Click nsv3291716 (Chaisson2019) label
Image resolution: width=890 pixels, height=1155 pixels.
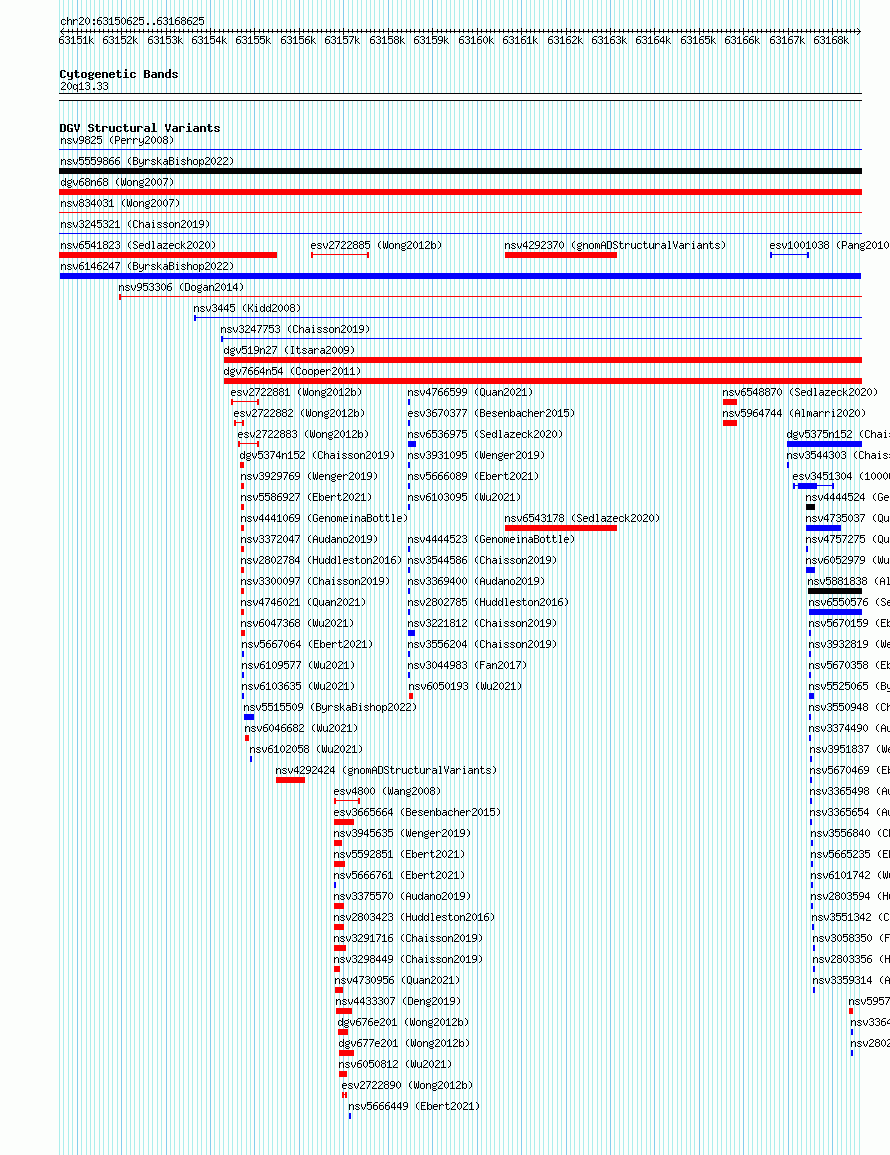[408, 938]
